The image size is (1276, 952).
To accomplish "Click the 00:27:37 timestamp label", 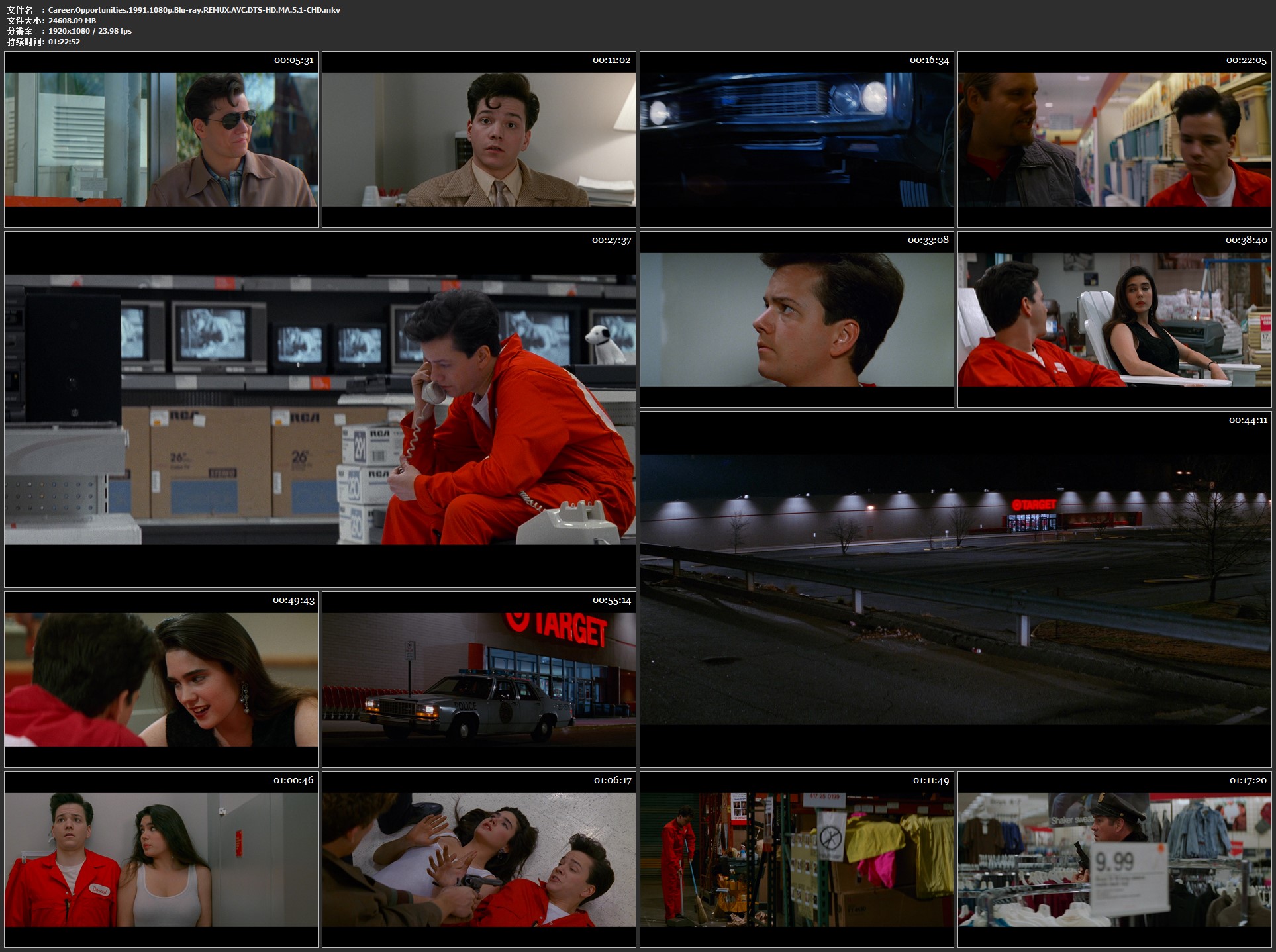I will click(x=611, y=240).
